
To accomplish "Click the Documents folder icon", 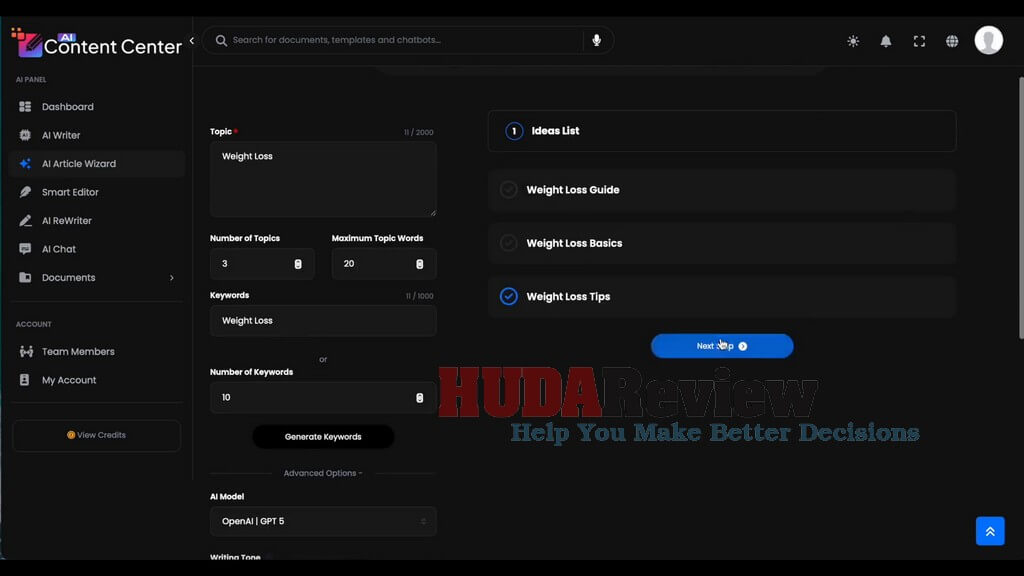I will 25,278.
